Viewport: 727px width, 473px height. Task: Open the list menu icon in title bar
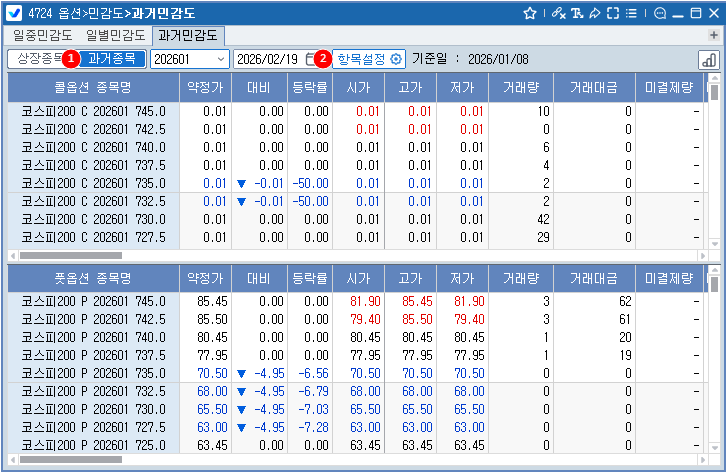[630, 13]
